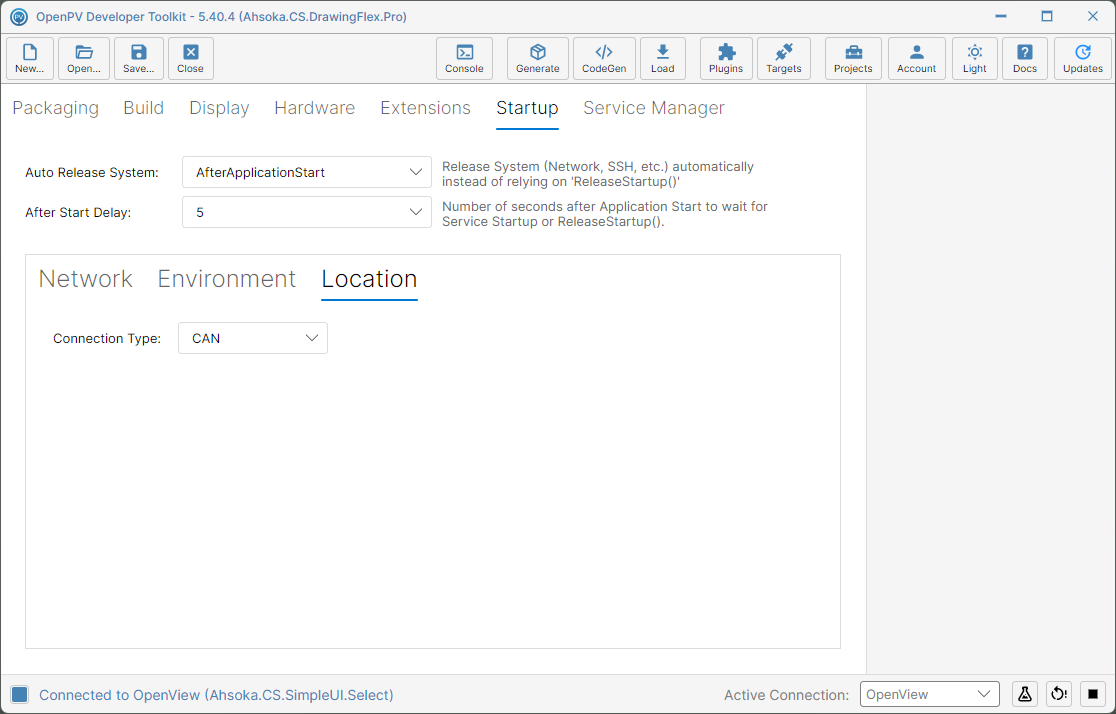Select the Location sub-tab
Image resolution: width=1116 pixels, height=714 pixels.
(369, 278)
